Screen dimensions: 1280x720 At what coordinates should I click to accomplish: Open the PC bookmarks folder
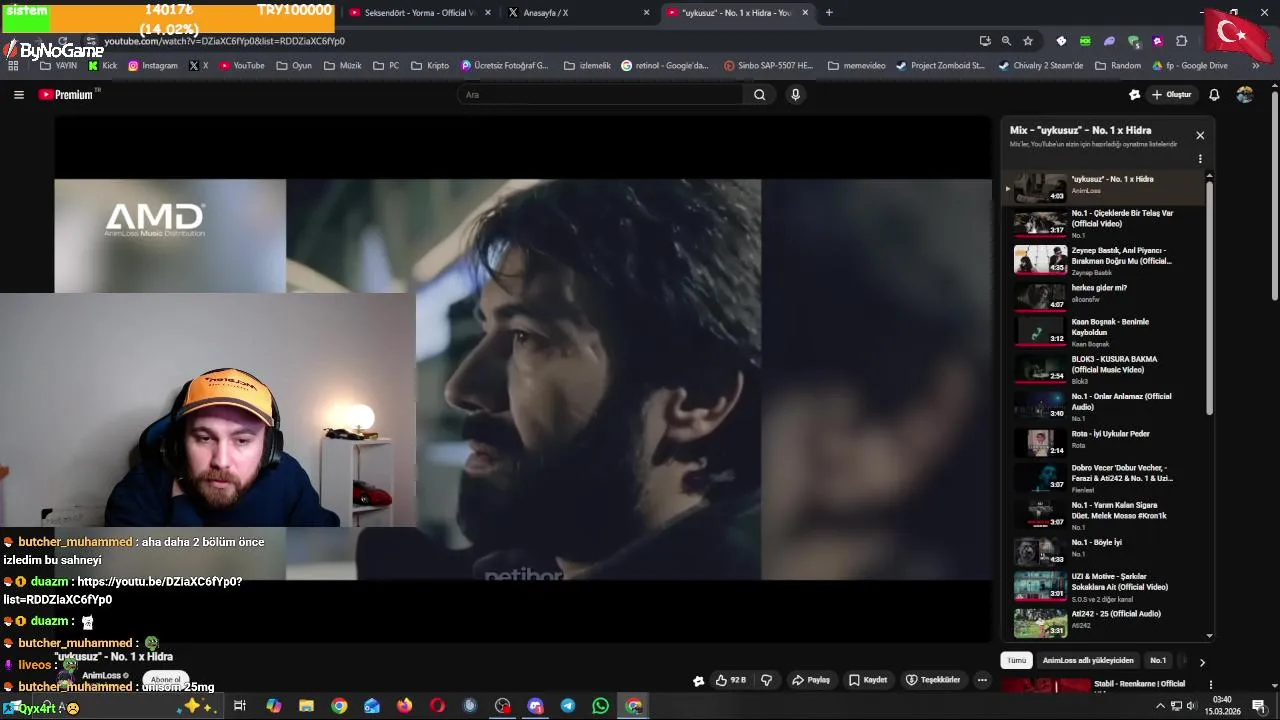pos(386,66)
